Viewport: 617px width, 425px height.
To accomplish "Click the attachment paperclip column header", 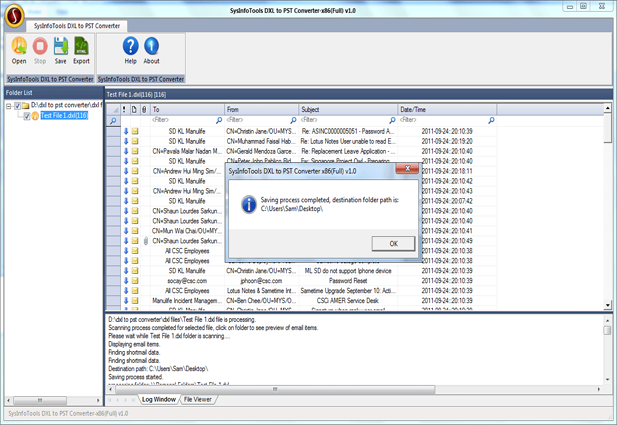I will coord(144,109).
